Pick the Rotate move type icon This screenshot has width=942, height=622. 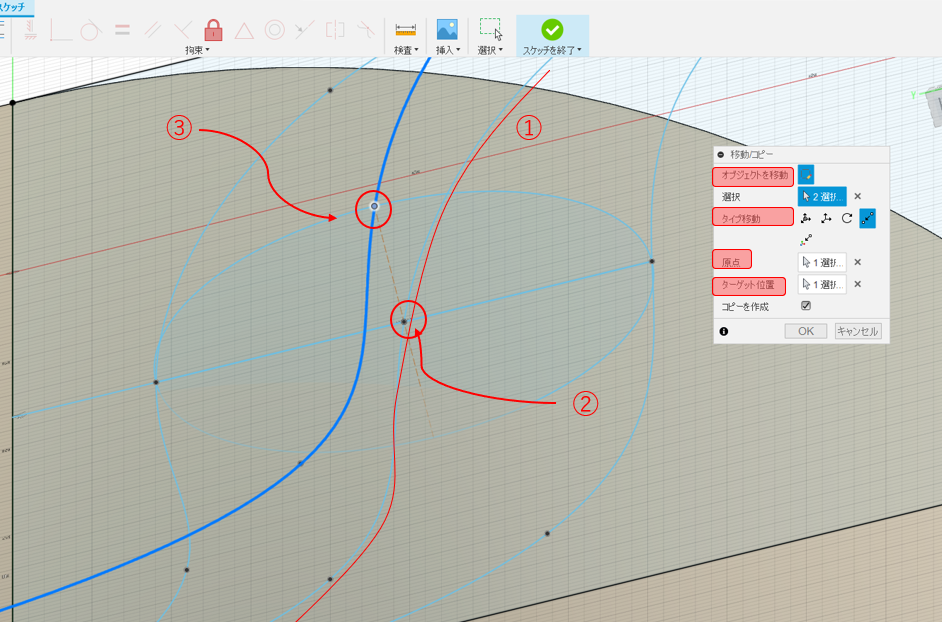847,218
